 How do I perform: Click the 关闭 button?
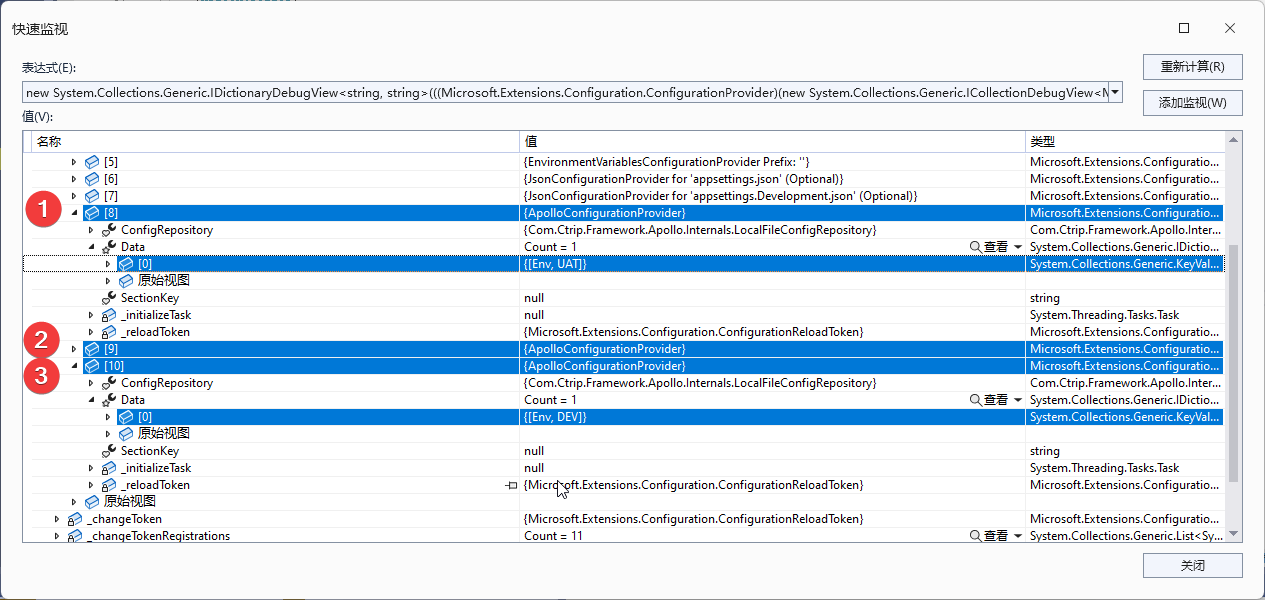pyautogui.click(x=1192, y=565)
